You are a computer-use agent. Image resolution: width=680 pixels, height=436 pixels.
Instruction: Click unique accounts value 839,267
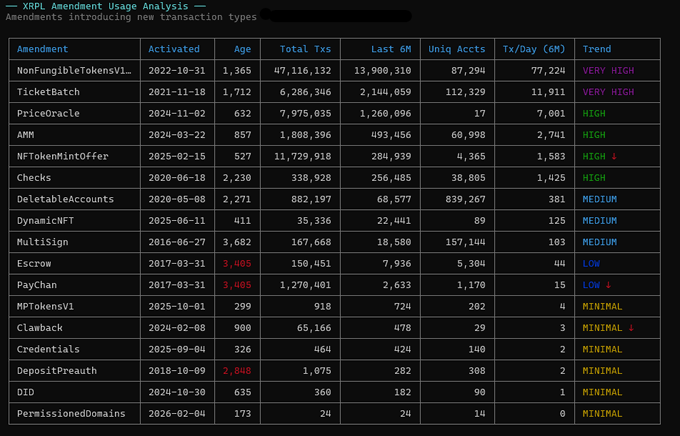tap(465, 199)
